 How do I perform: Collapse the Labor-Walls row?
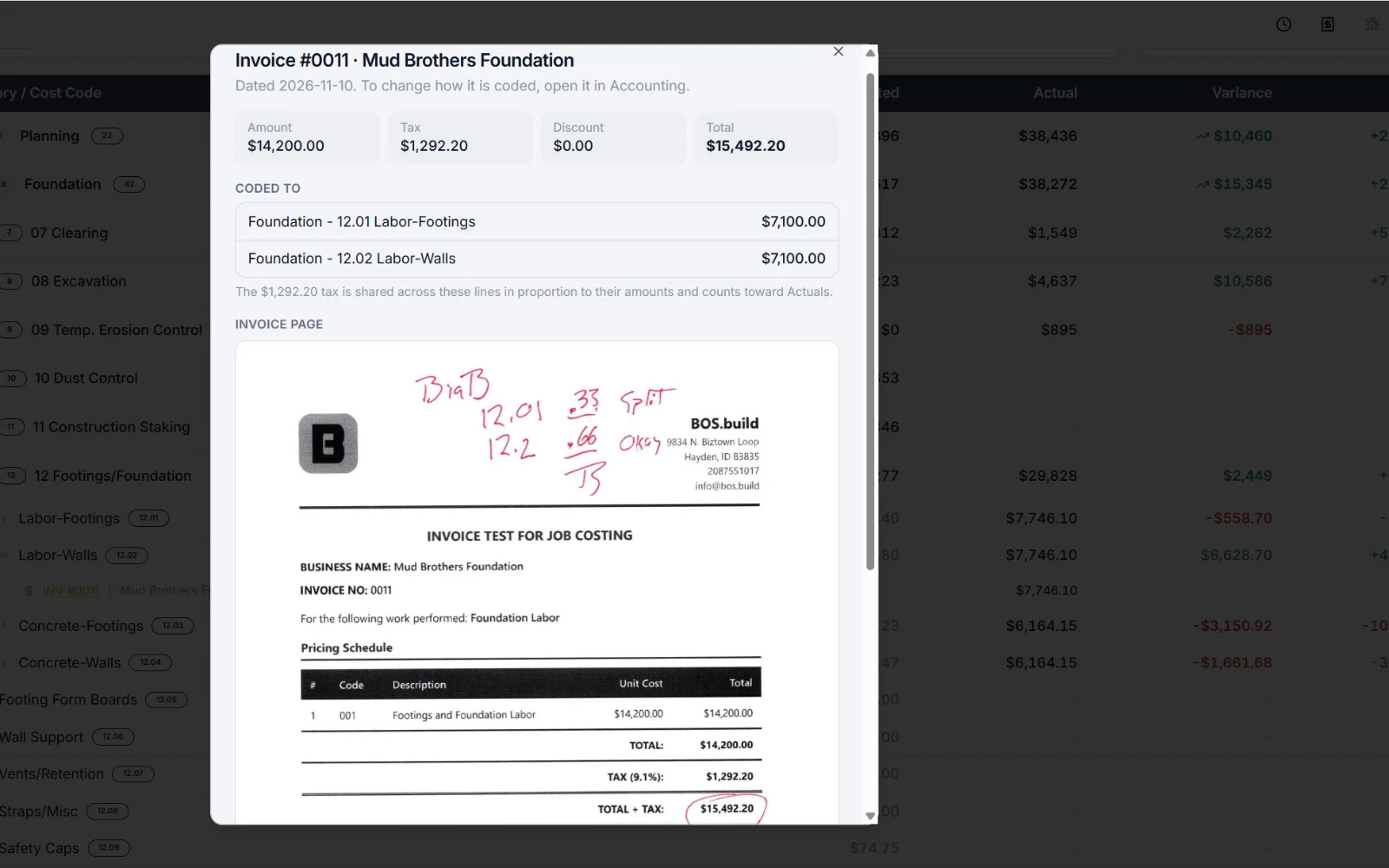5,556
